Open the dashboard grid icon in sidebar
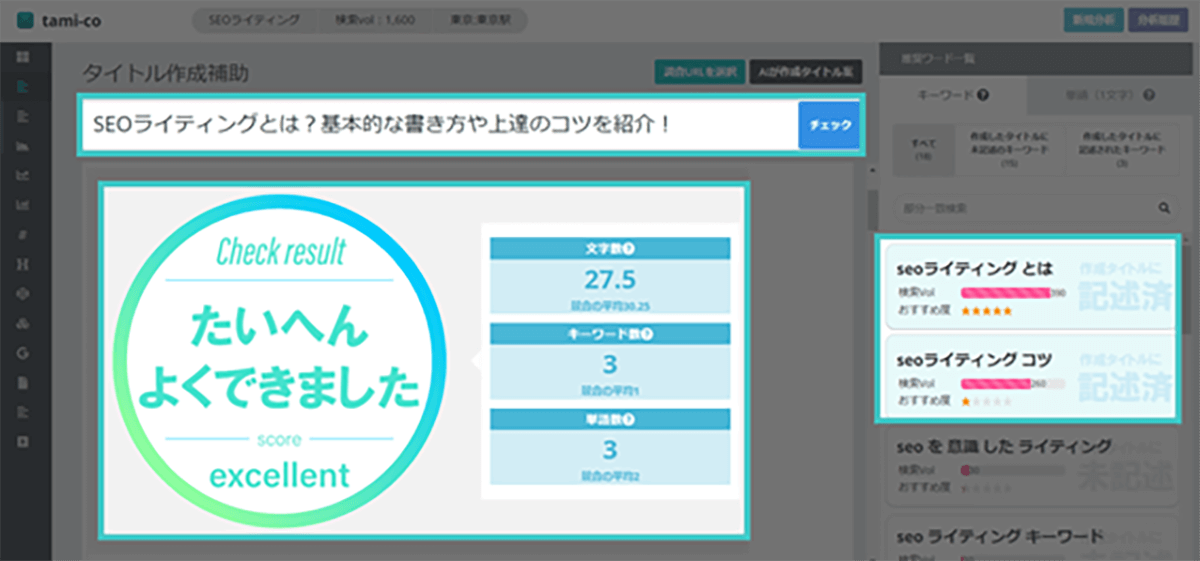This screenshot has height=561, width=1200. click(x=23, y=57)
